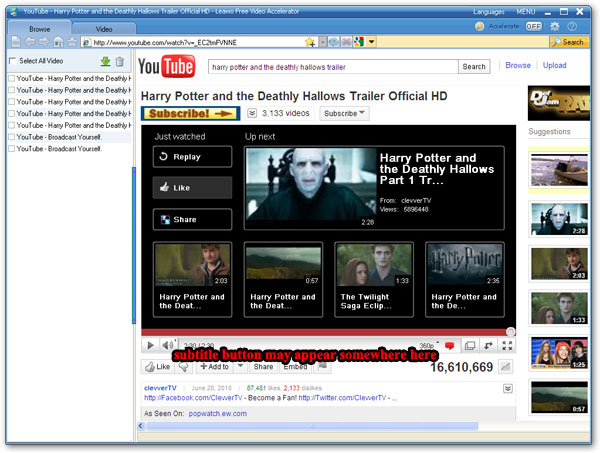Open the home page icon
Image resolution: width=600 pixels, height=453 pixels.
58,42
